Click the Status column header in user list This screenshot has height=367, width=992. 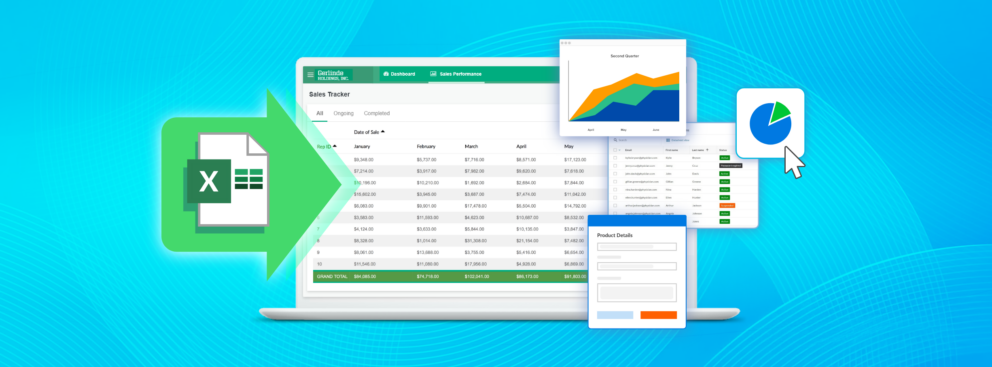(723, 150)
